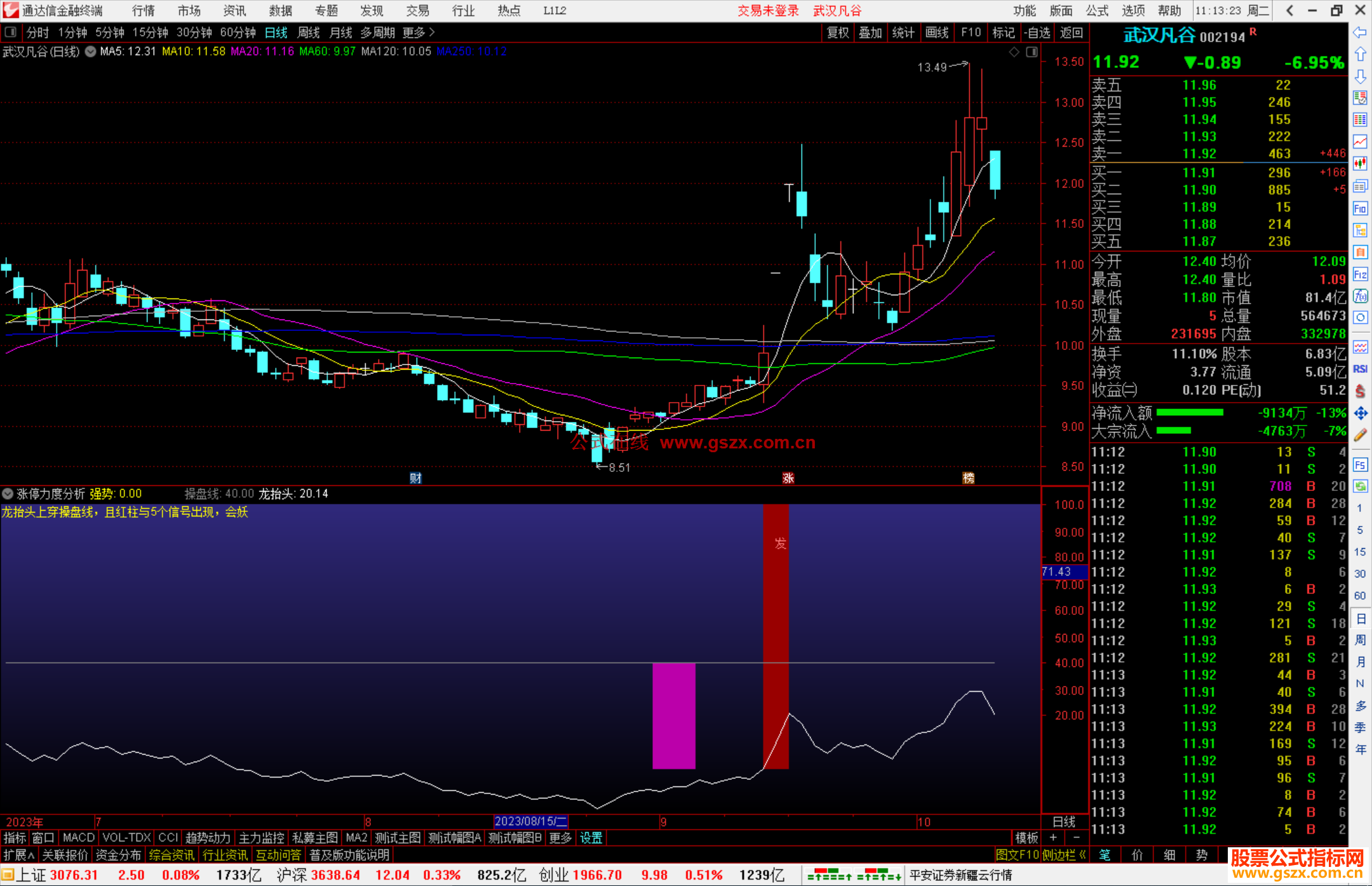Click the 复权 button

[837, 32]
